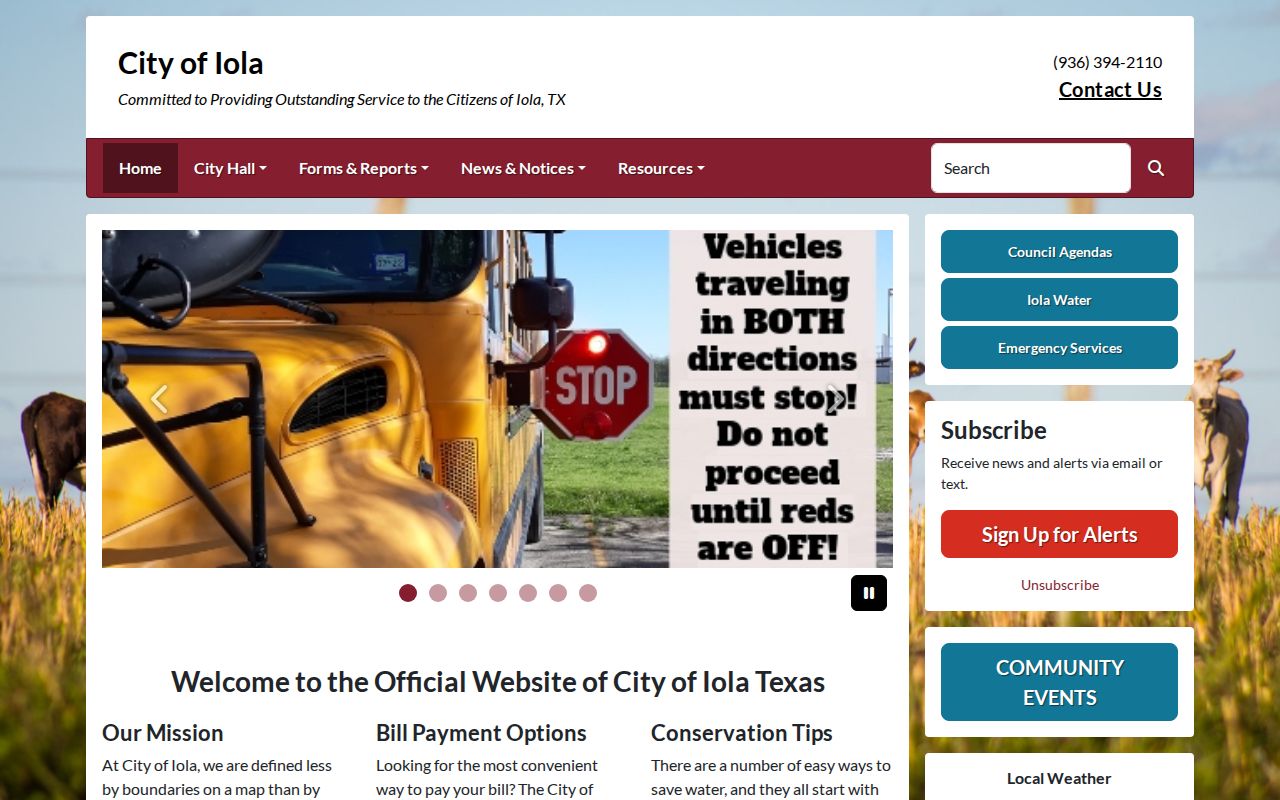Open the Council Agendas button
This screenshot has width=1280, height=800.
1059,252
